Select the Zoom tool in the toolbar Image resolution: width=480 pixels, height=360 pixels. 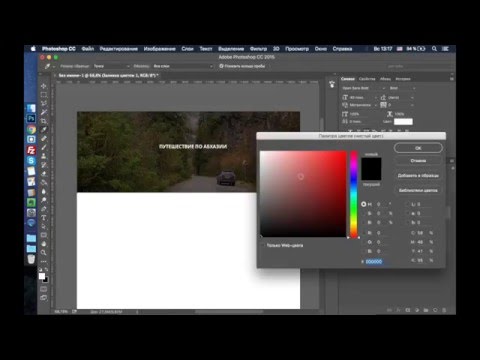tap(44, 252)
